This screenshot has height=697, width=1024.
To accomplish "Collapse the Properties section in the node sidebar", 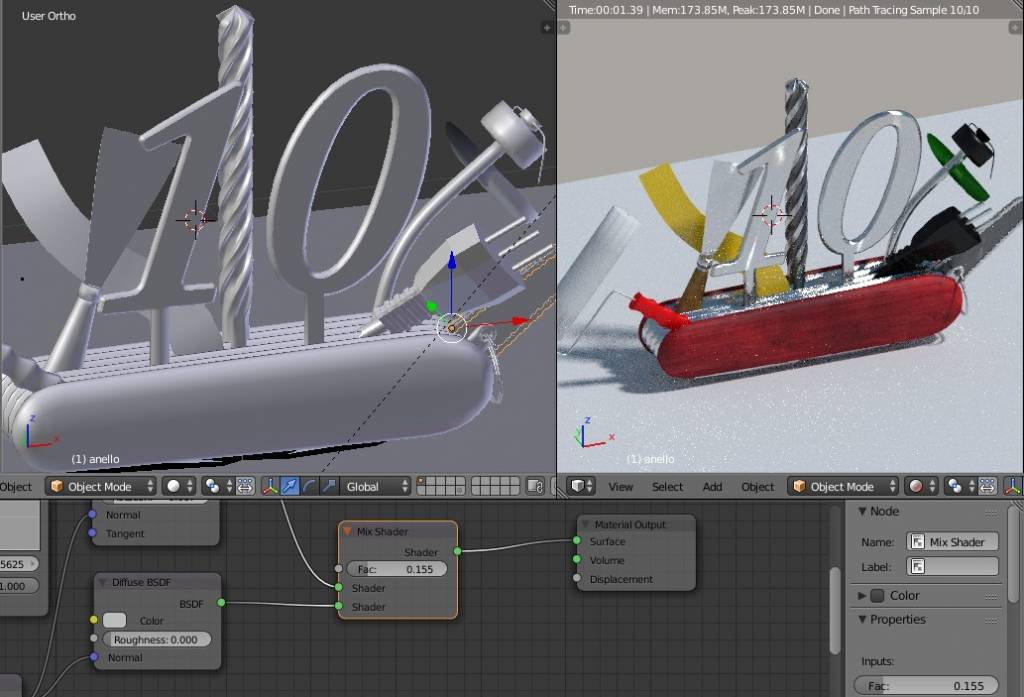I will click(863, 620).
